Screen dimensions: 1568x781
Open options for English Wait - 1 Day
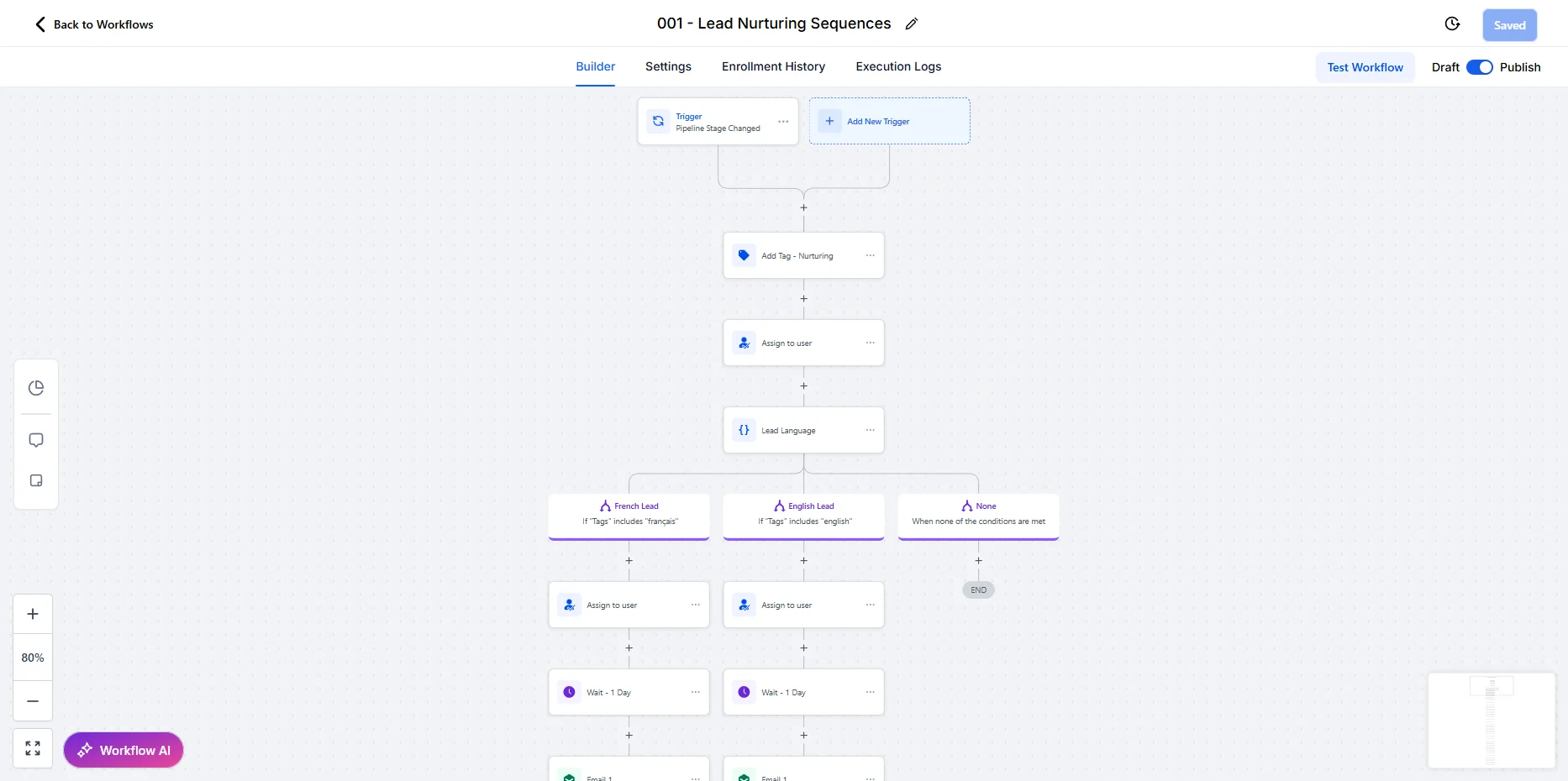point(870,692)
